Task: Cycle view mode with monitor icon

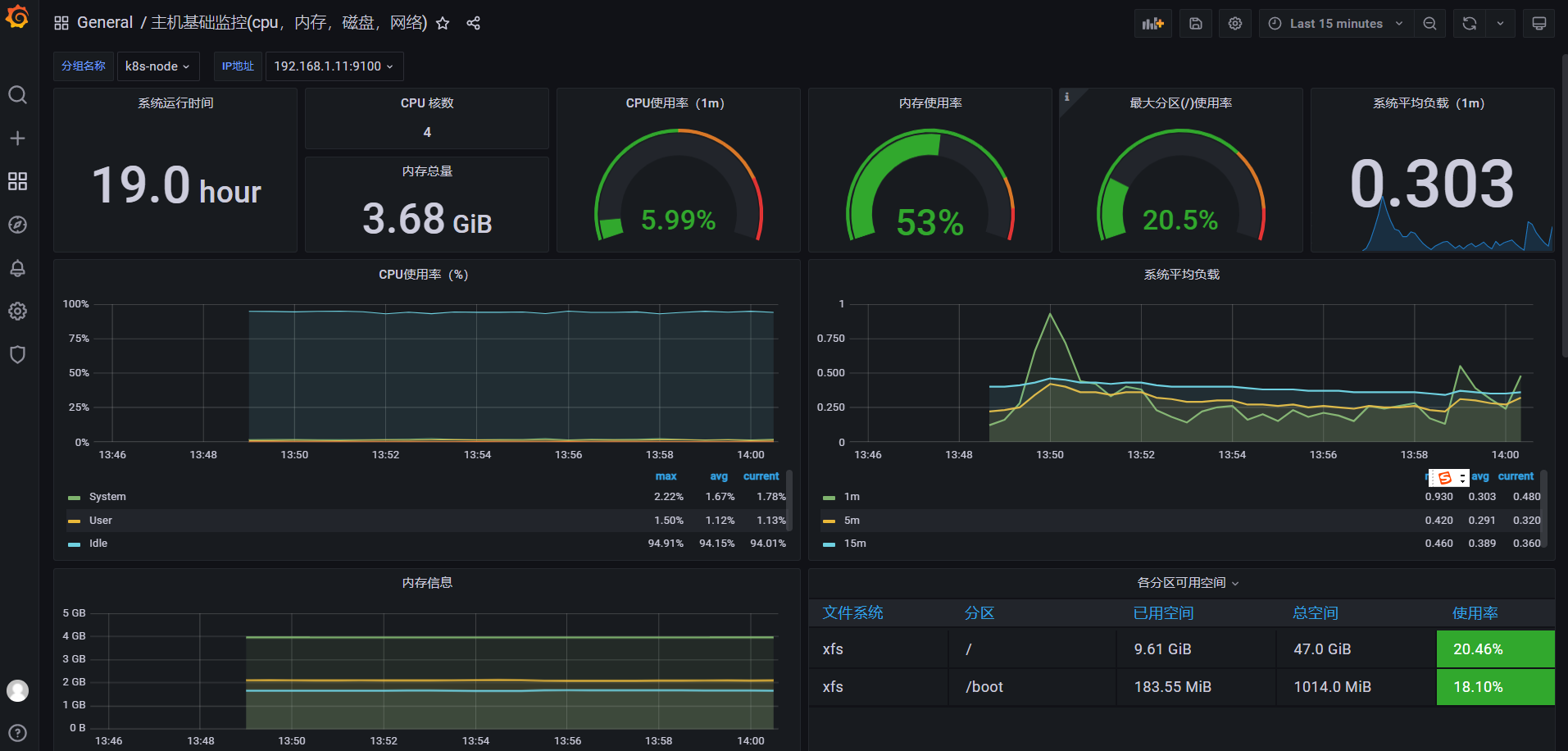Action: 1539,24
